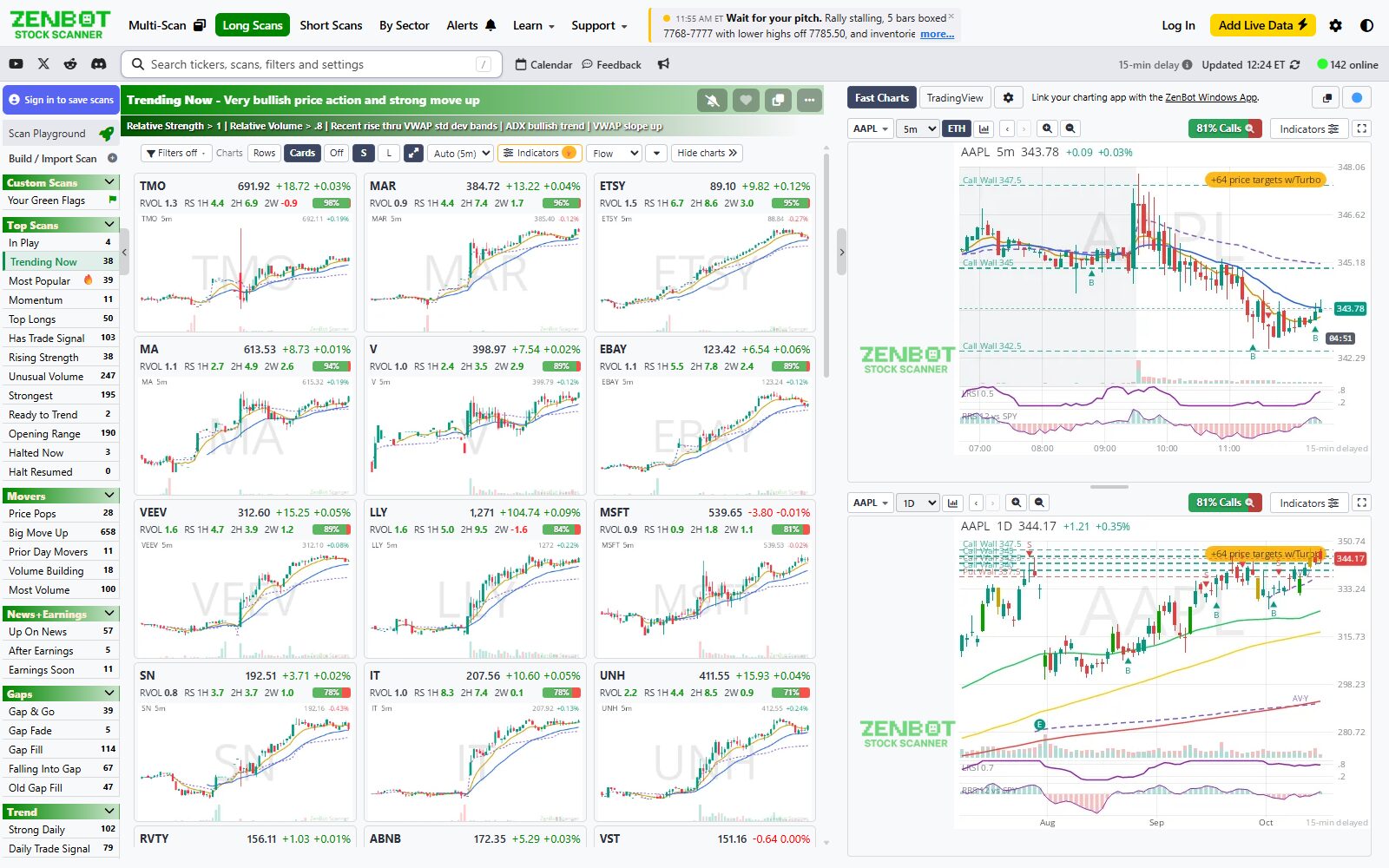Open the ZenBot Windows App link
The width and height of the screenshot is (1389, 868).
click(x=1211, y=97)
